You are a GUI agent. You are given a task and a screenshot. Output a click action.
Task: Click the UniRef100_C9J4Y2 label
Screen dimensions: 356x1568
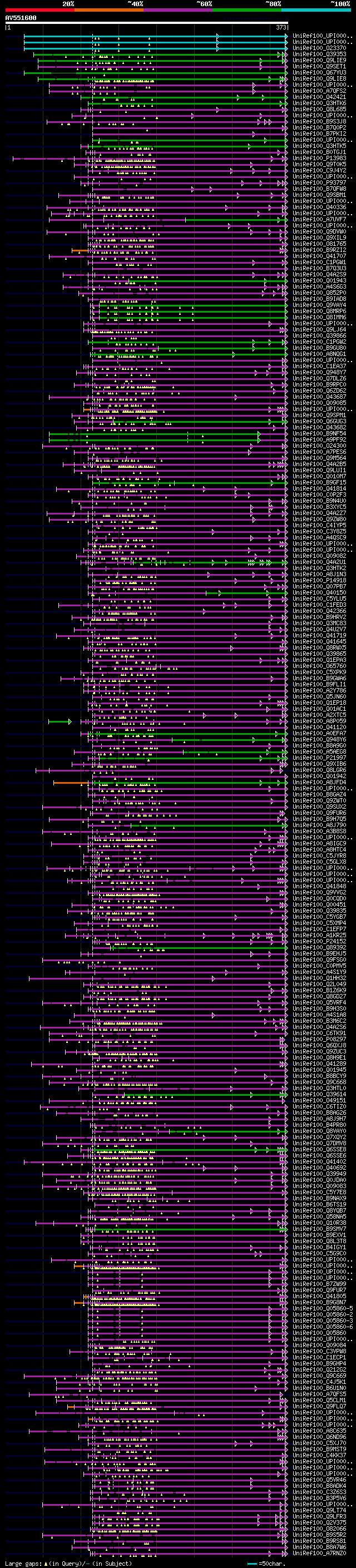point(319,170)
